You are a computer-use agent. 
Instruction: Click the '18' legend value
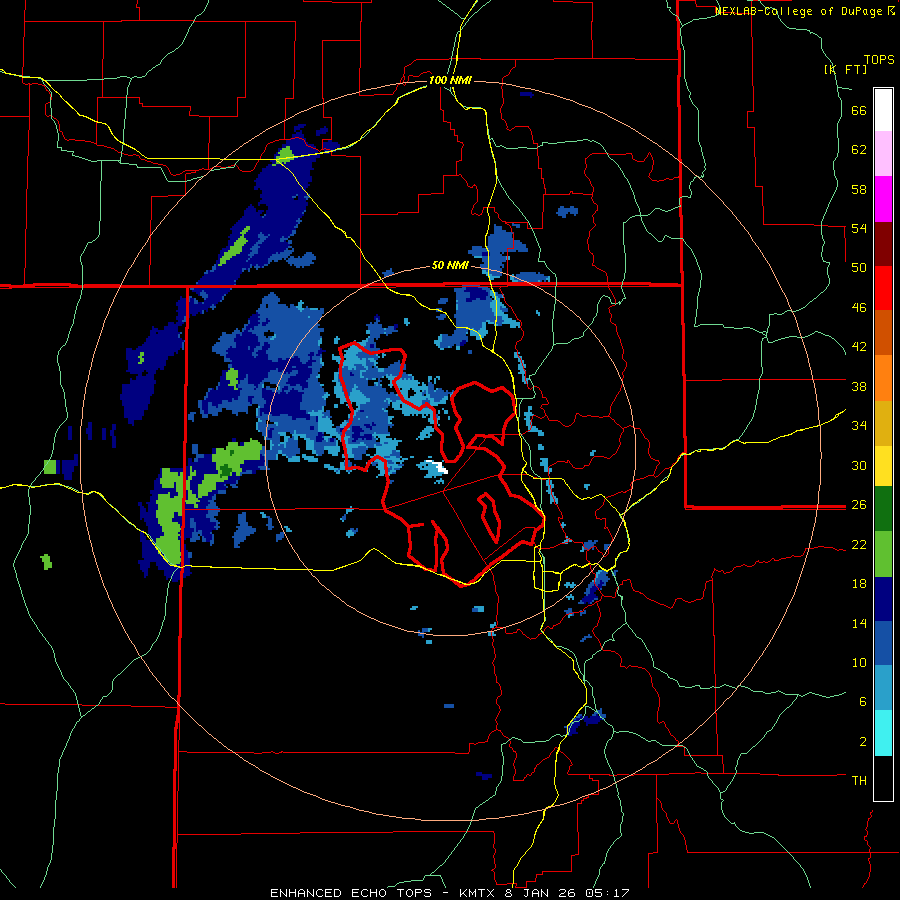tap(859, 584)
